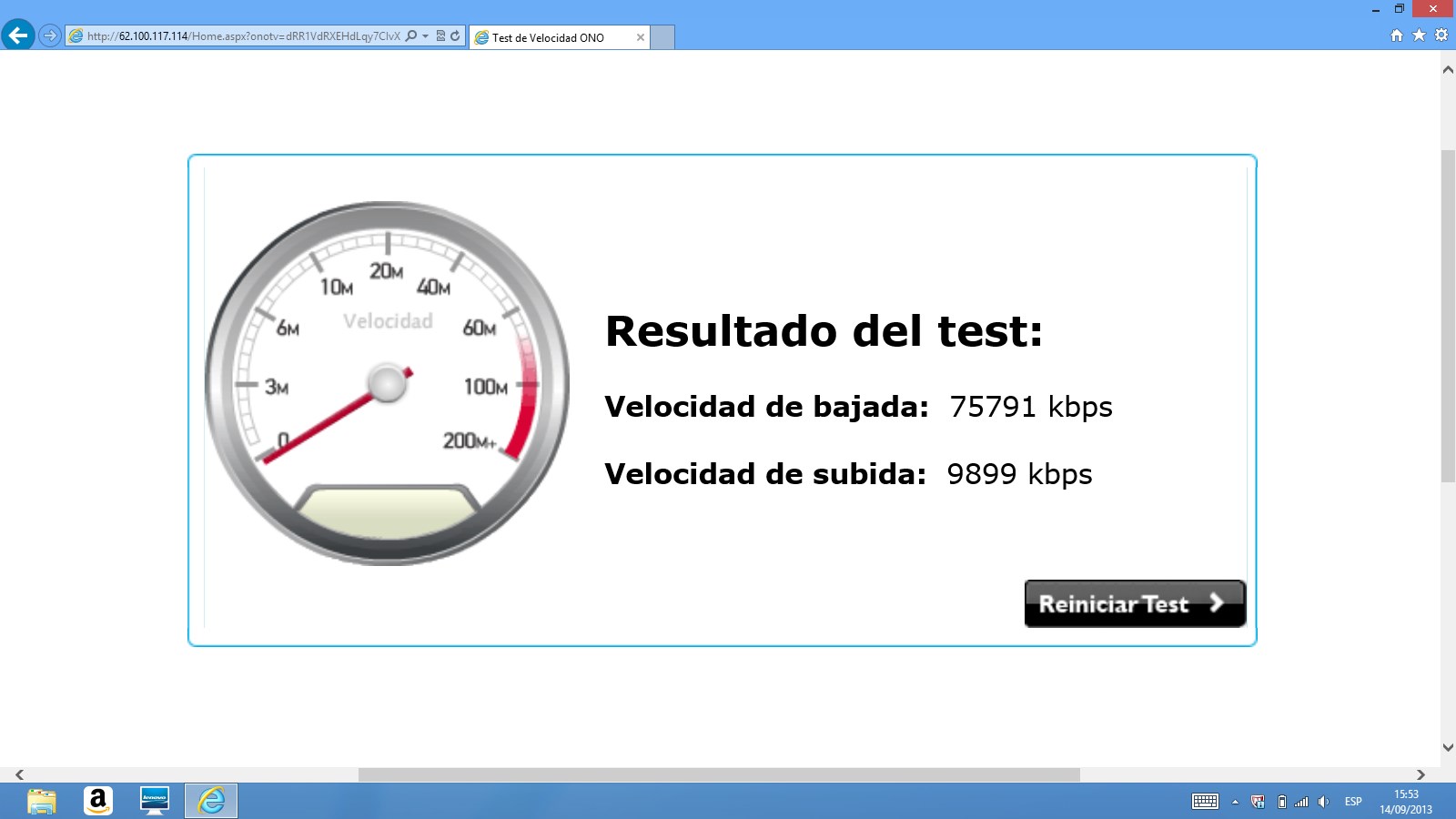
Task: Open a new blank tab
Action: 662,37
